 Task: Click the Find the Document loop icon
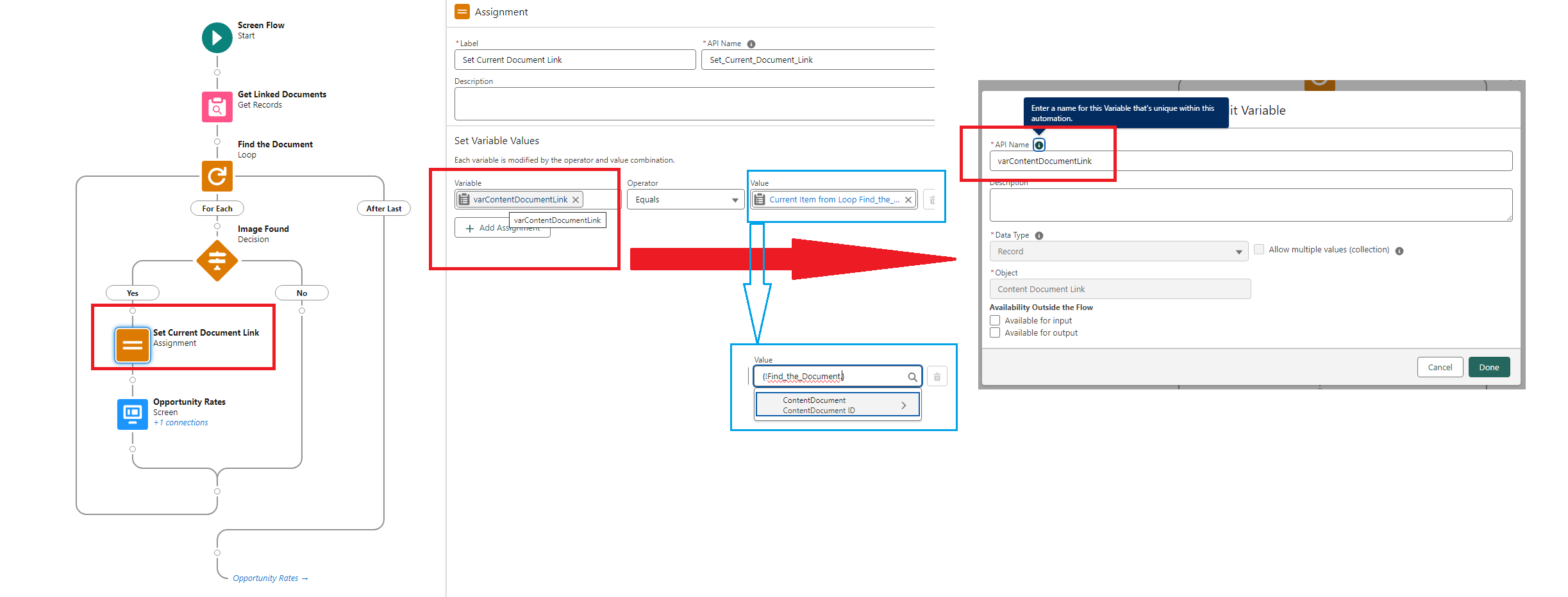pos(217,176)
